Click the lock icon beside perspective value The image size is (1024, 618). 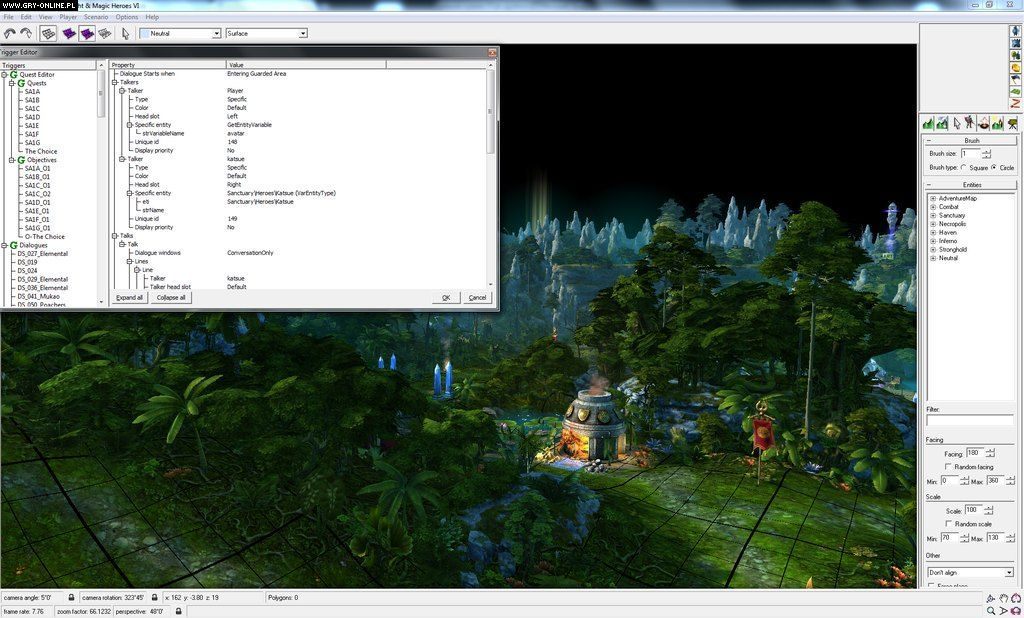[x=178, y=611]
